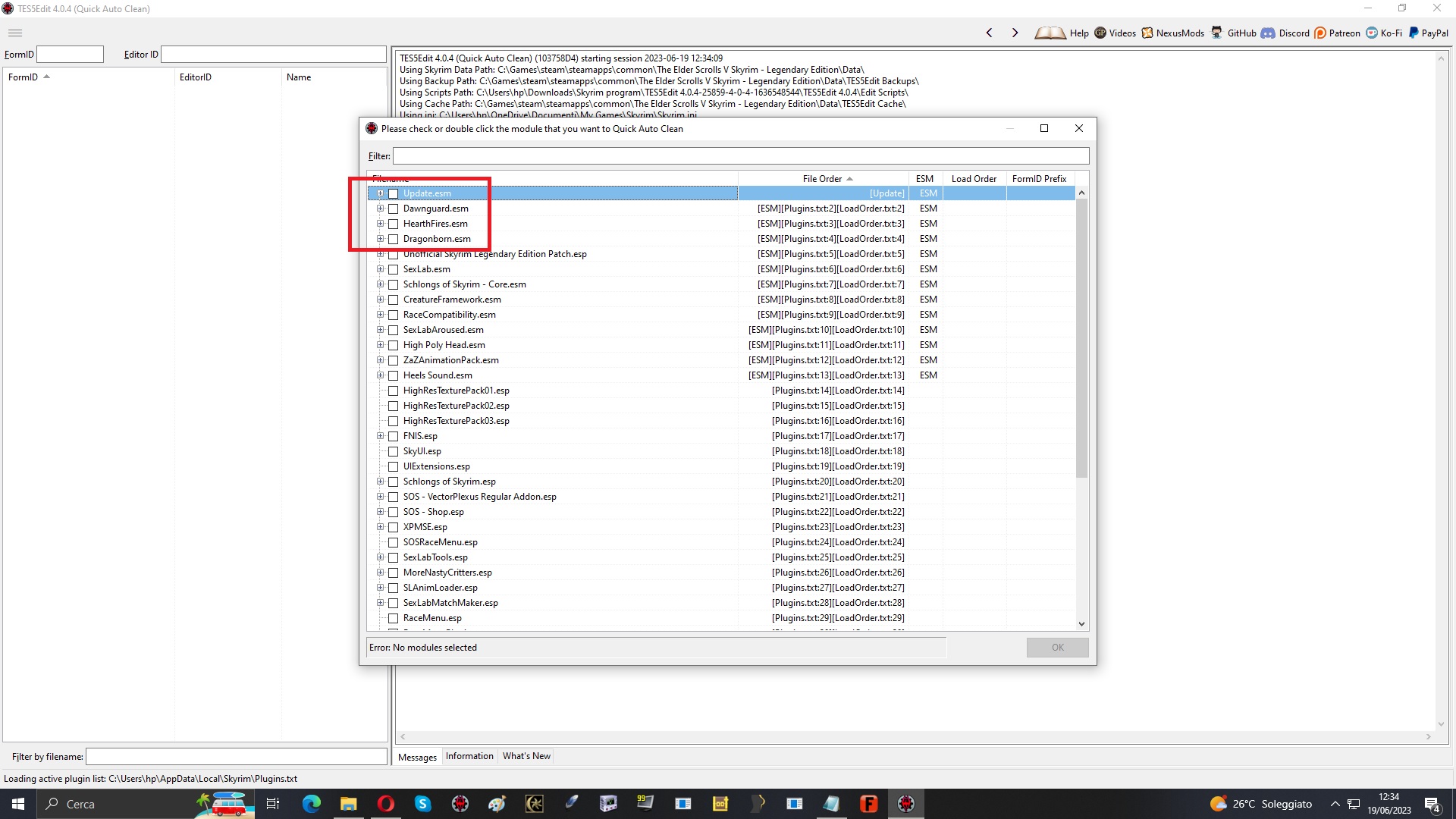
Task: Open the Ko-Fi link in toolbar
Action: pyautogui.click(x=1384, y=33)
